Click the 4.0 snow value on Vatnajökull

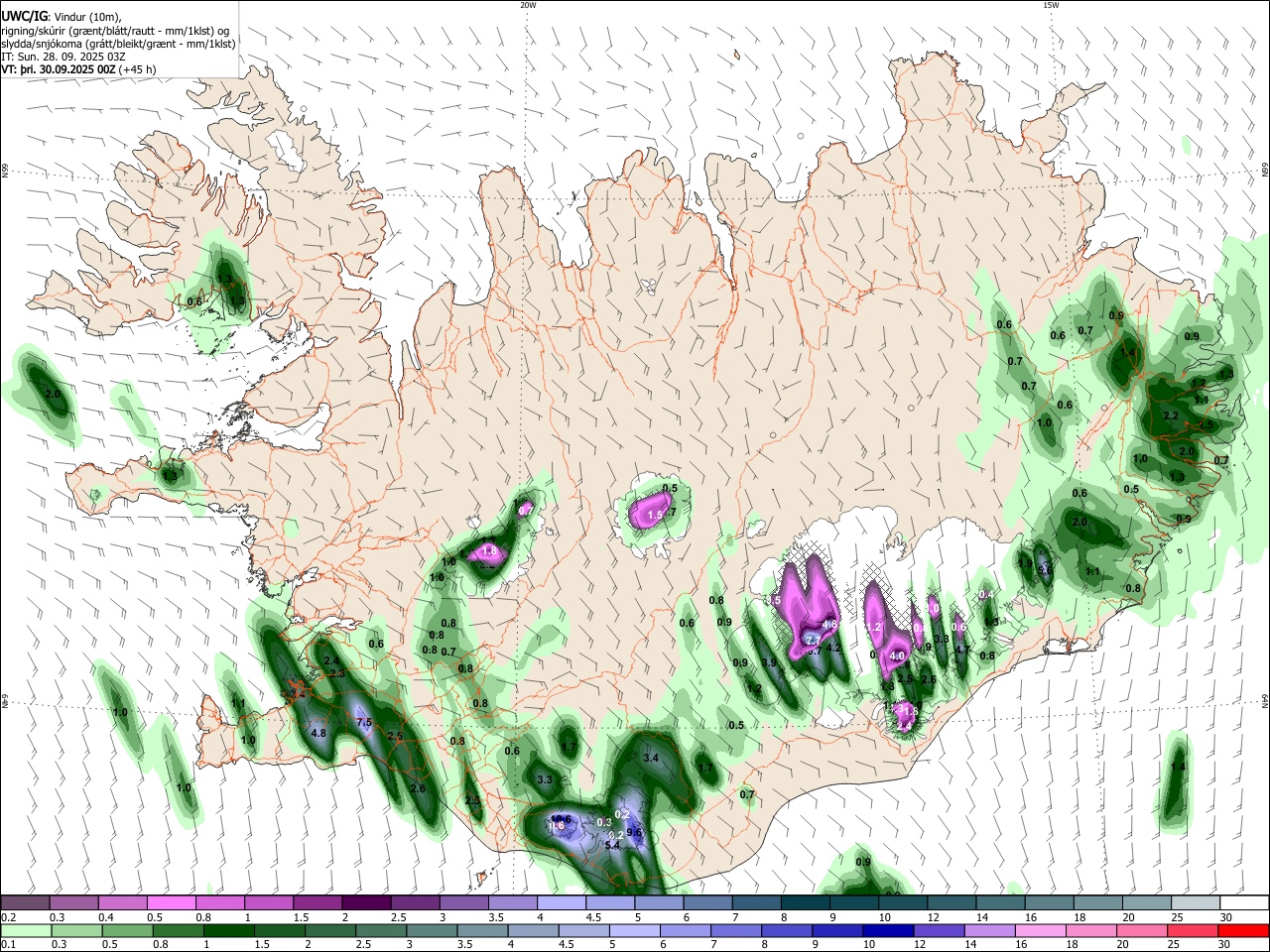(897, 656)
